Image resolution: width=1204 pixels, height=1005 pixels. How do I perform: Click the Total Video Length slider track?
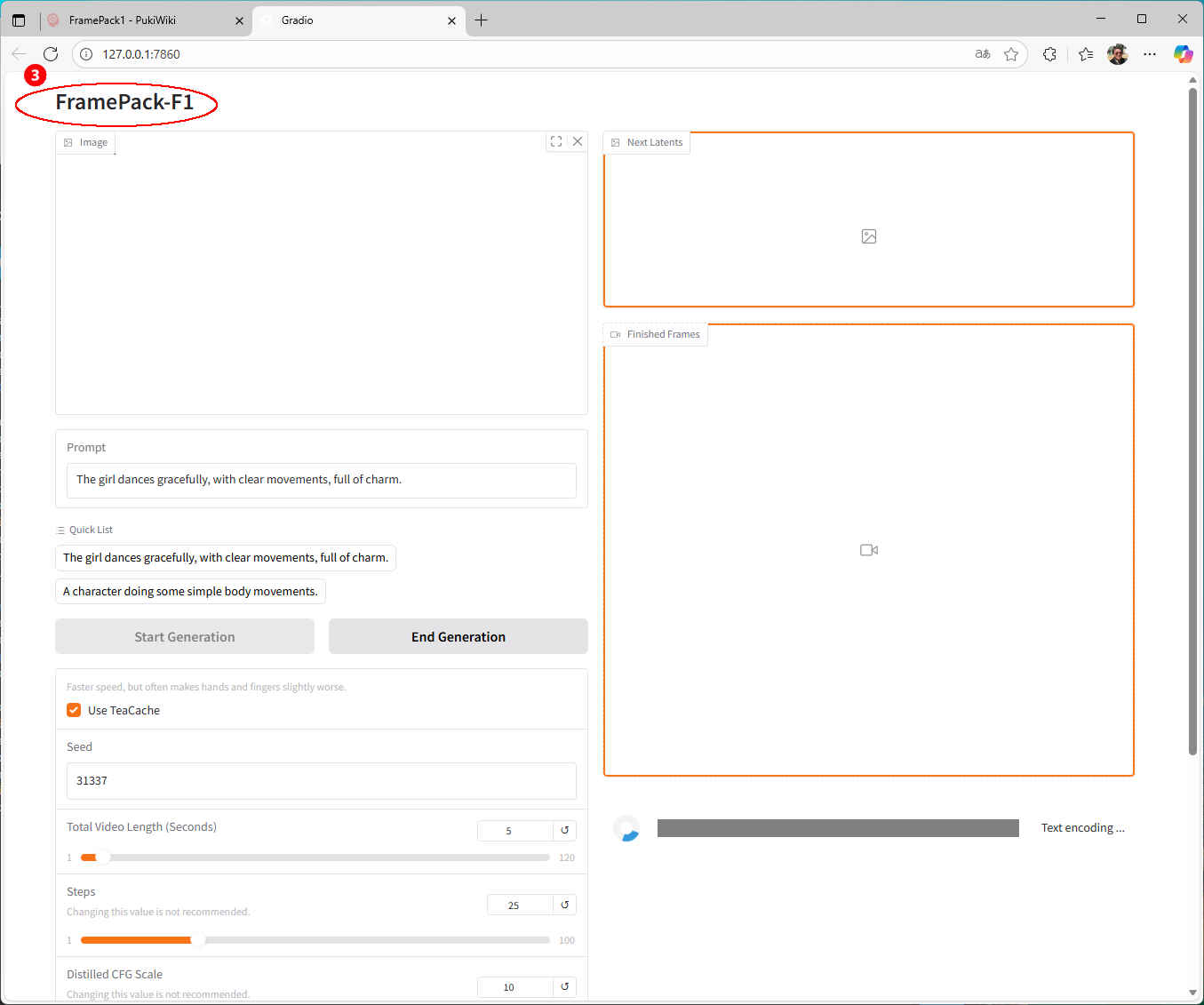tap(315, 857)
